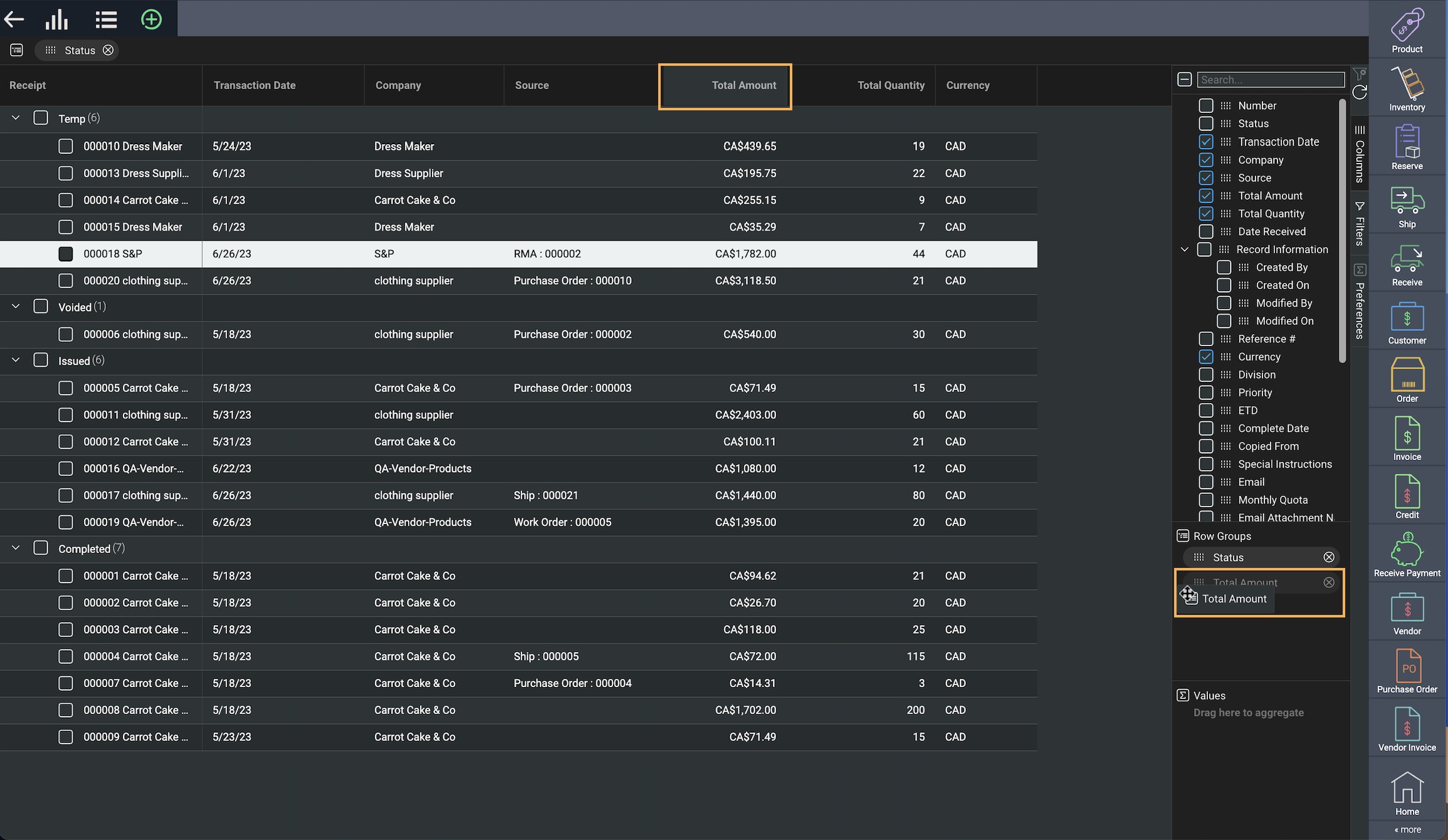1448x840 pixels.
Task: Remove Status from Row Groups panel
Action: coord(1328,557)
